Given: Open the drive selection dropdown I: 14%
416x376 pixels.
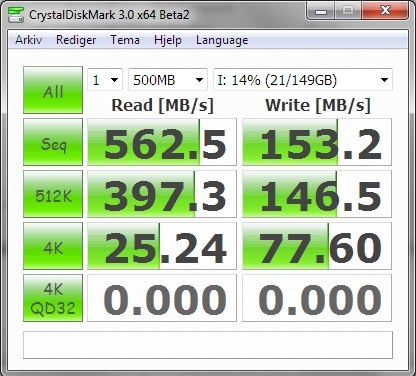Looking at the screenshot, I should pos(303,80).
